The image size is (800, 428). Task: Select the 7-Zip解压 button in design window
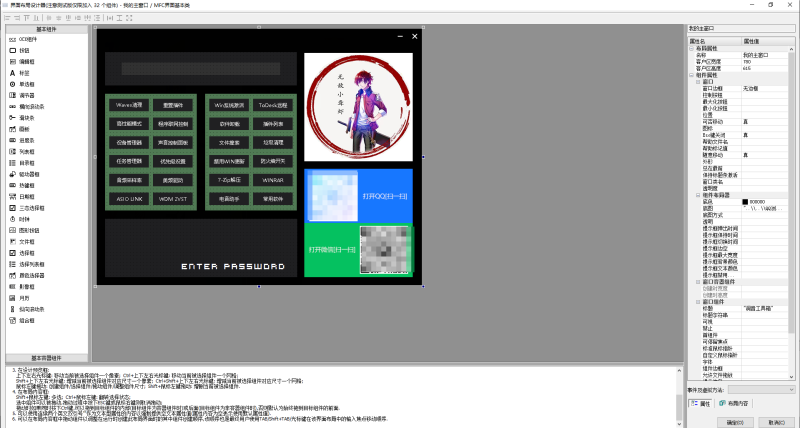coord(229,180)
